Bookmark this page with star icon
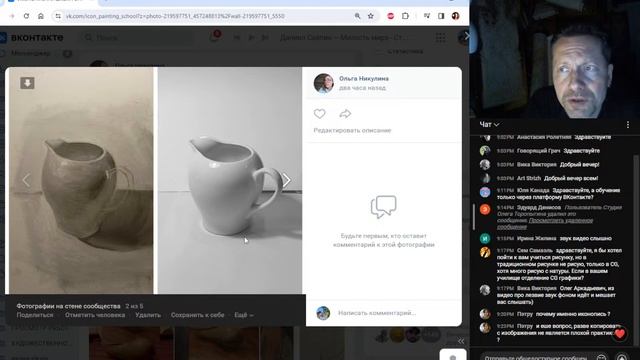 [x=371, y=16]
